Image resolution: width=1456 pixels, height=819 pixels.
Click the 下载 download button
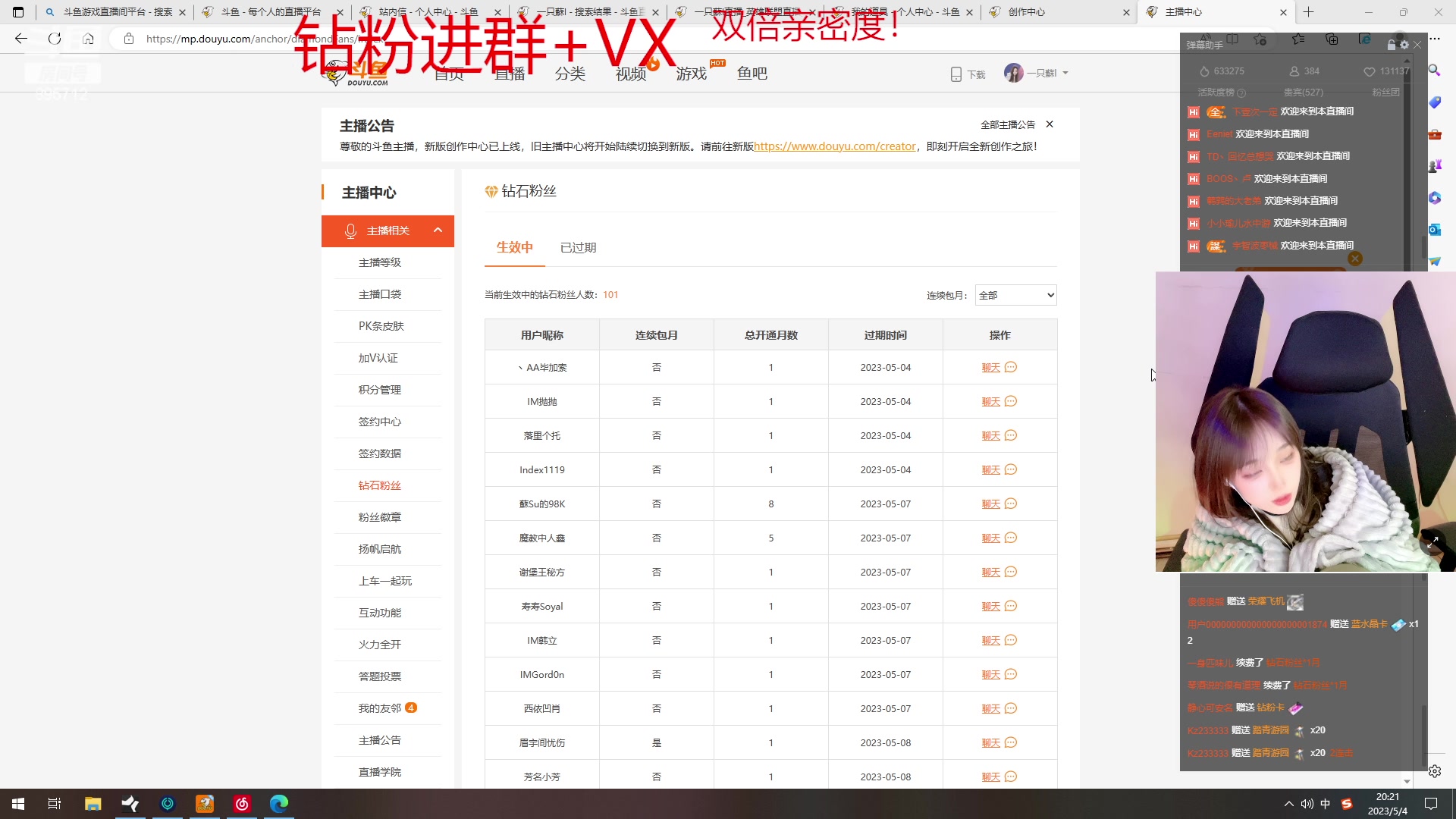967,74
